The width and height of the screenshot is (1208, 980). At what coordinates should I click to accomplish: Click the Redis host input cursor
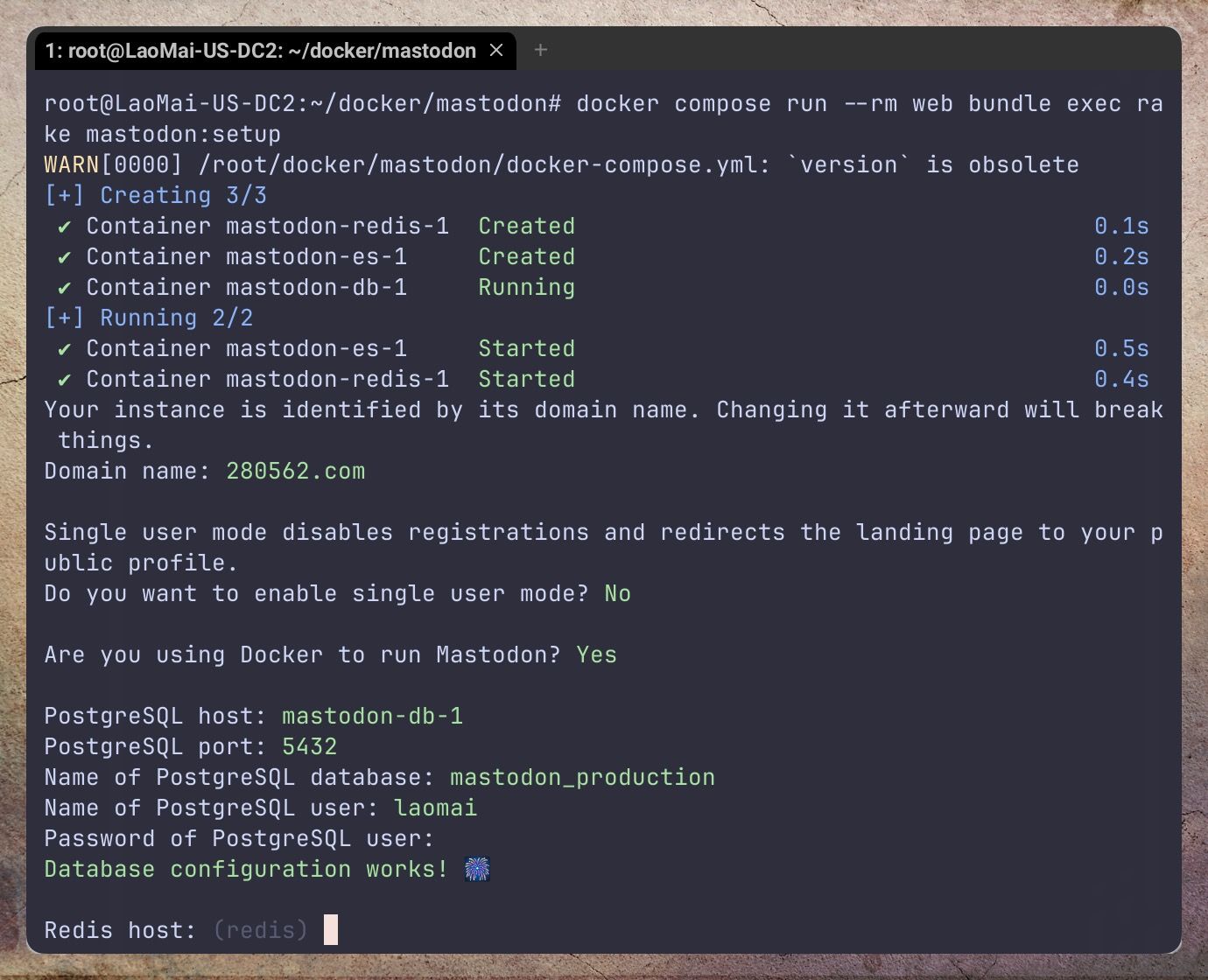(x=331, y=929)
